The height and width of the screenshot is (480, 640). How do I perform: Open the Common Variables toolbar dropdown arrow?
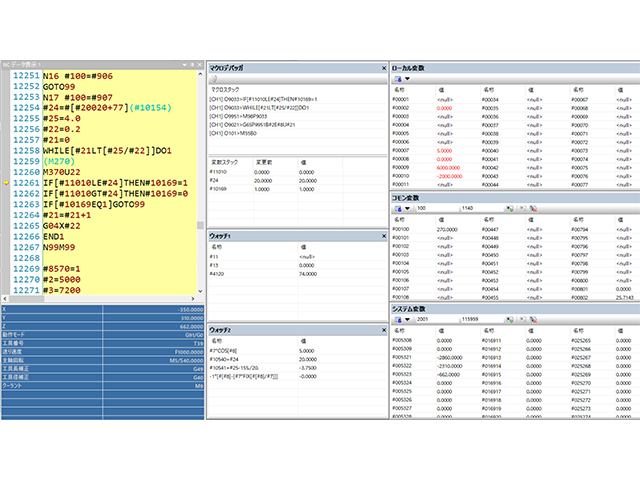tap(407, 209)
